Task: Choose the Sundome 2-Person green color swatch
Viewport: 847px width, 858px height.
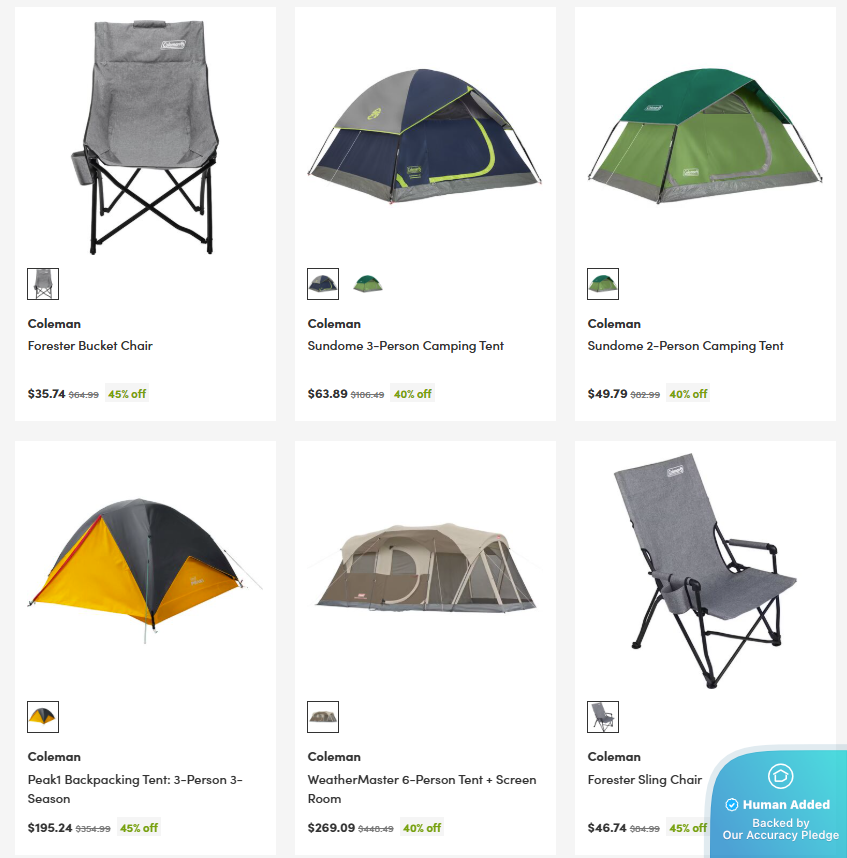Action: (x=603, y=284)
